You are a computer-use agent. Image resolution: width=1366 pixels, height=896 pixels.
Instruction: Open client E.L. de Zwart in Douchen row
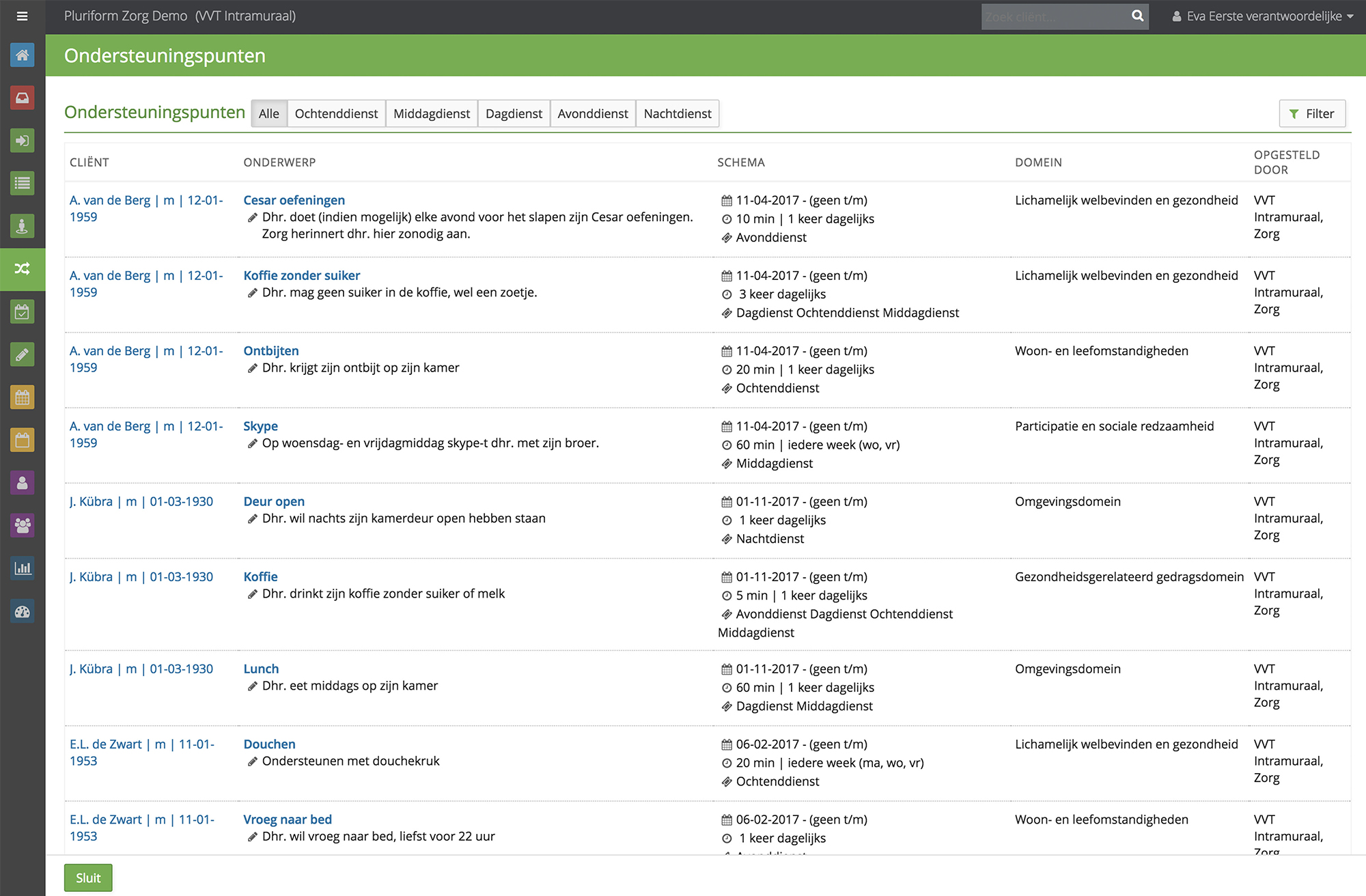point(142,752)
